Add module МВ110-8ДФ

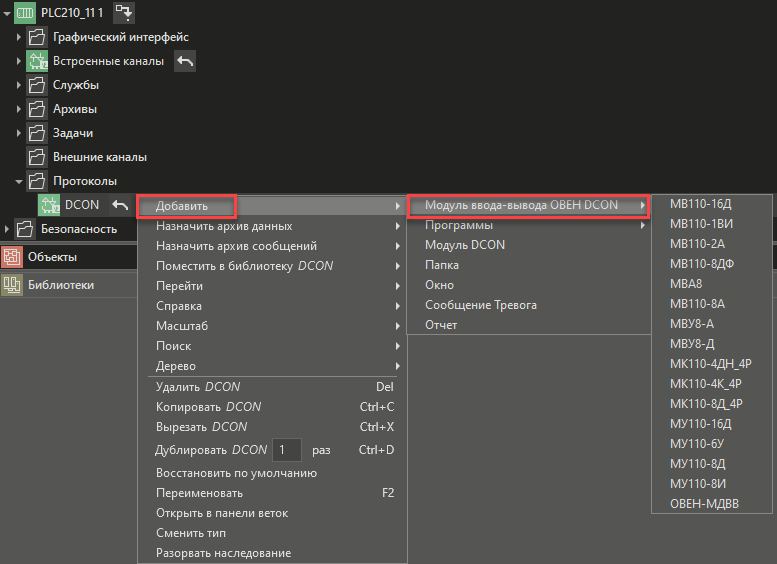click(x=712, y=264)
